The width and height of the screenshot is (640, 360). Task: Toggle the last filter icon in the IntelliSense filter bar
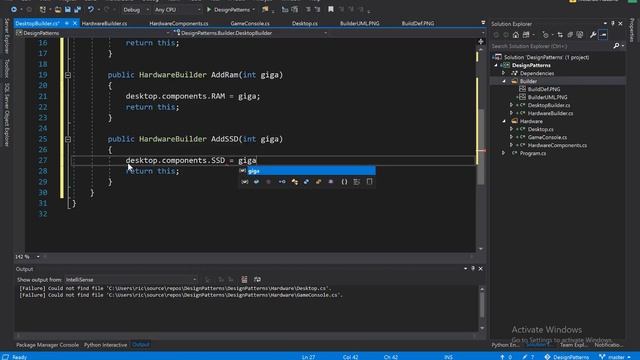point(369,182)
